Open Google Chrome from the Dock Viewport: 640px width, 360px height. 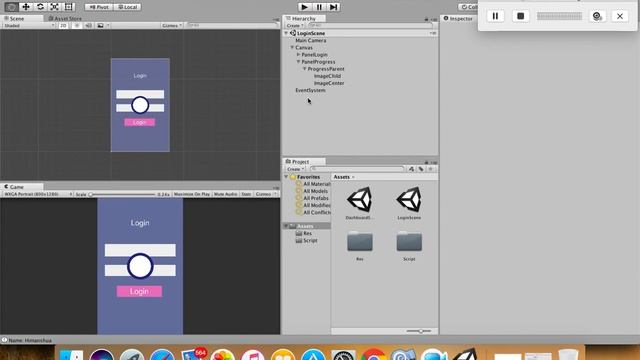click(x=373, y=354)
